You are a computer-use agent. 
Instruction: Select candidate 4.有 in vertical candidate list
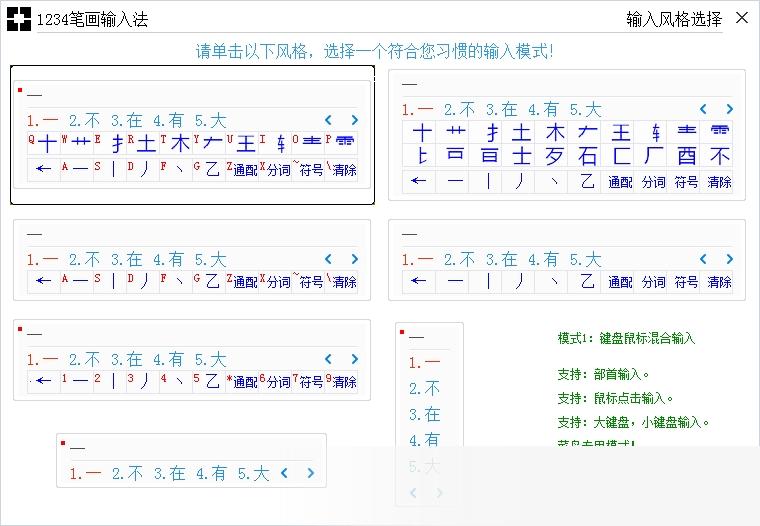[x=425, y=440]
